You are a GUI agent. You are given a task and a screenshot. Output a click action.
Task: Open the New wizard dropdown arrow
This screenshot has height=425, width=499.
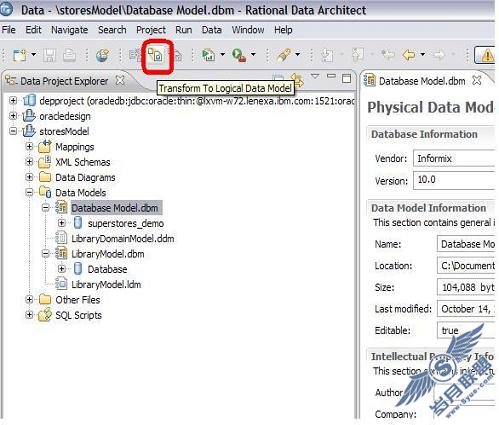[x=34, y=54]
